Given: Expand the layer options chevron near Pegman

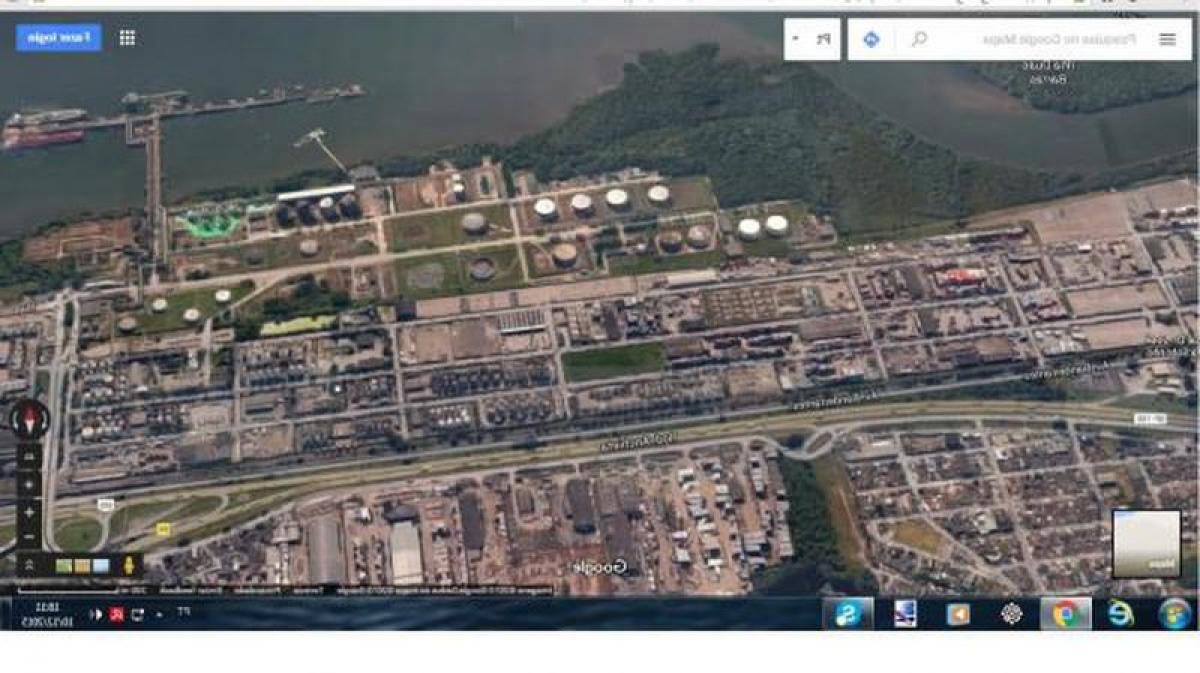Looking at the screenshot, I should pos(28,562).
